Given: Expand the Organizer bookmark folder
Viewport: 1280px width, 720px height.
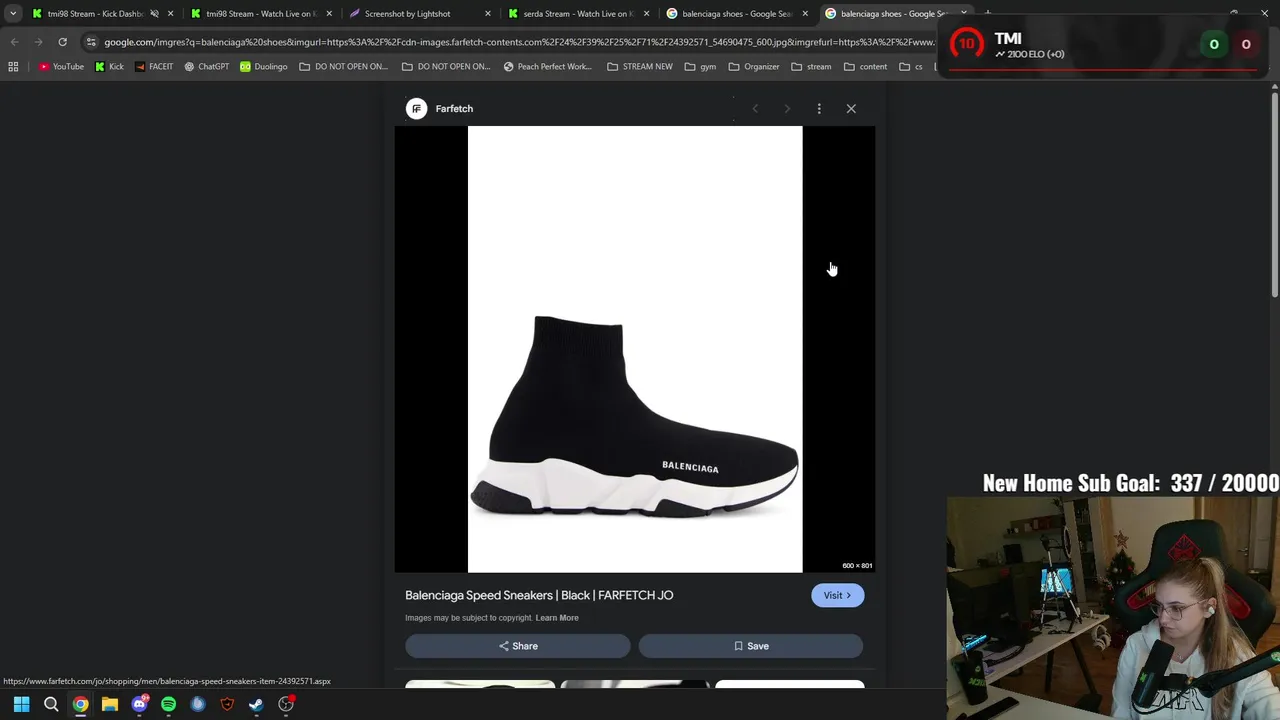Looking at the screenshot, I should coord(754,67).
